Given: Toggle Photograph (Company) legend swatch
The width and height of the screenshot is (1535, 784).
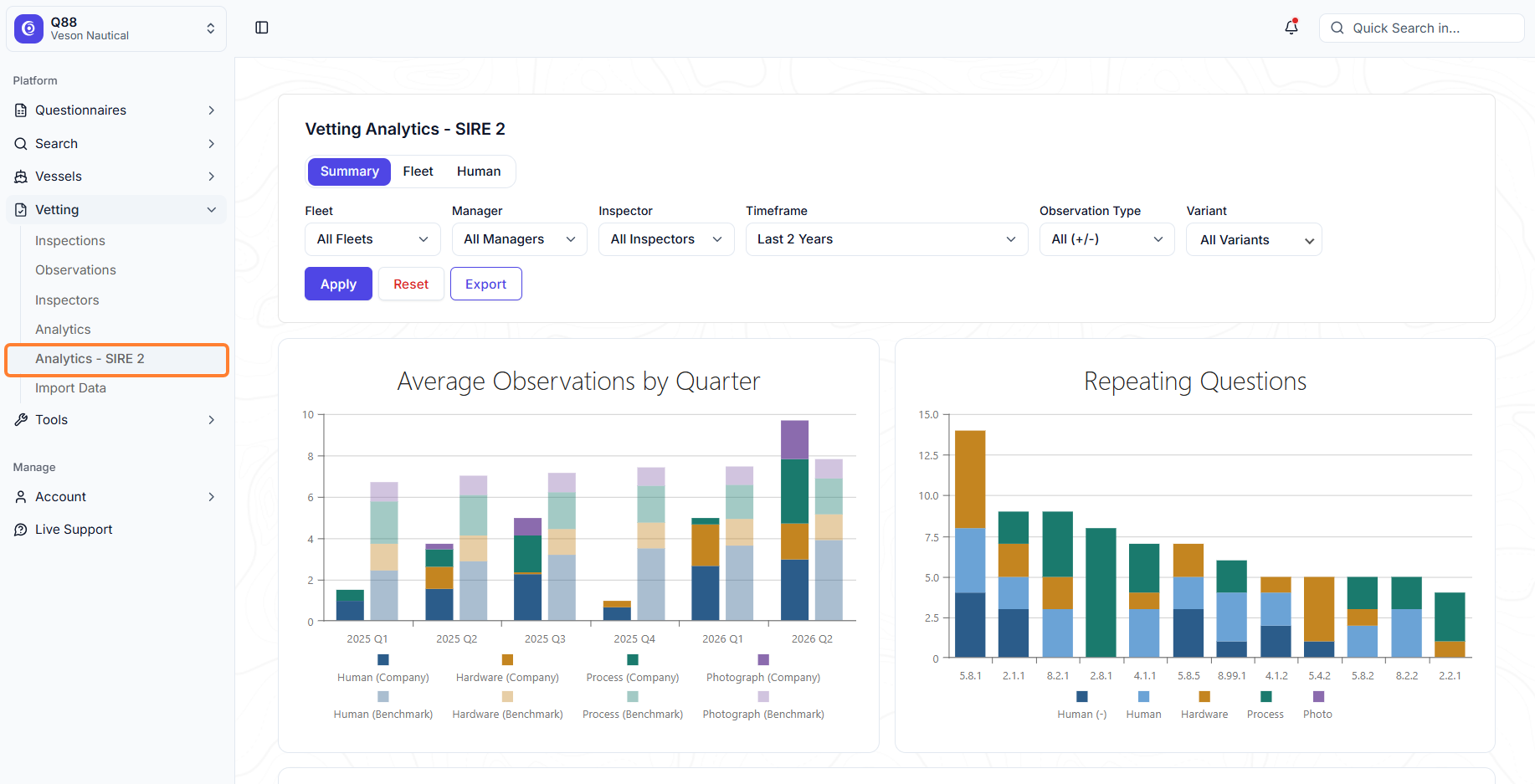Looking at the screenshot, I should (763, 659).
